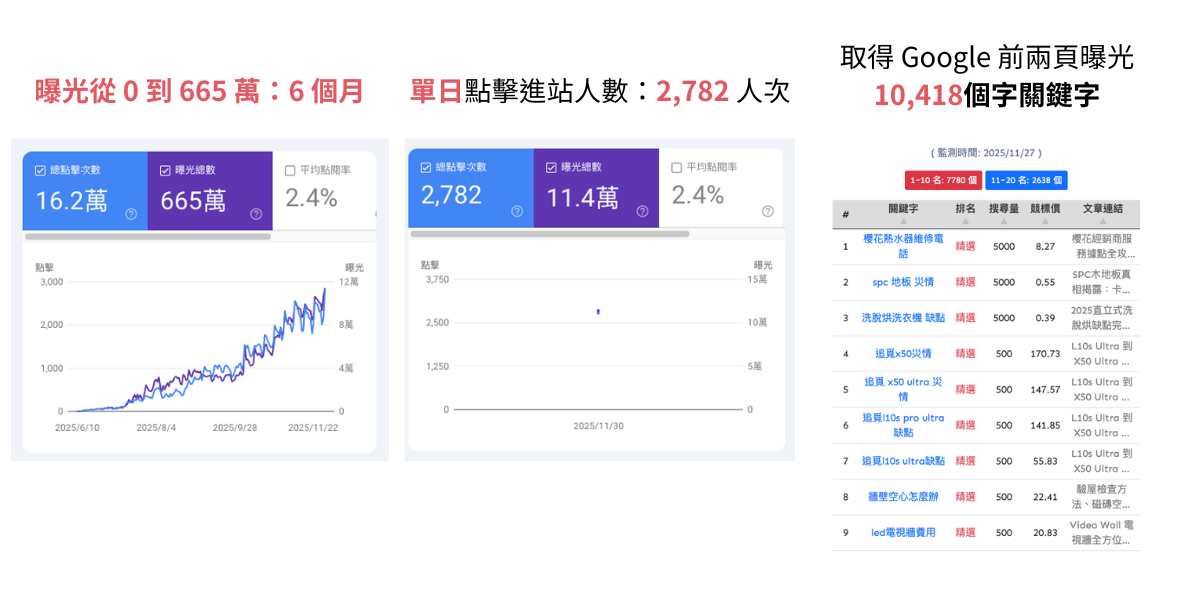Click sort arrow under 搜尋量 column header
The image size is (1200, 600).
coord(1003,220)
